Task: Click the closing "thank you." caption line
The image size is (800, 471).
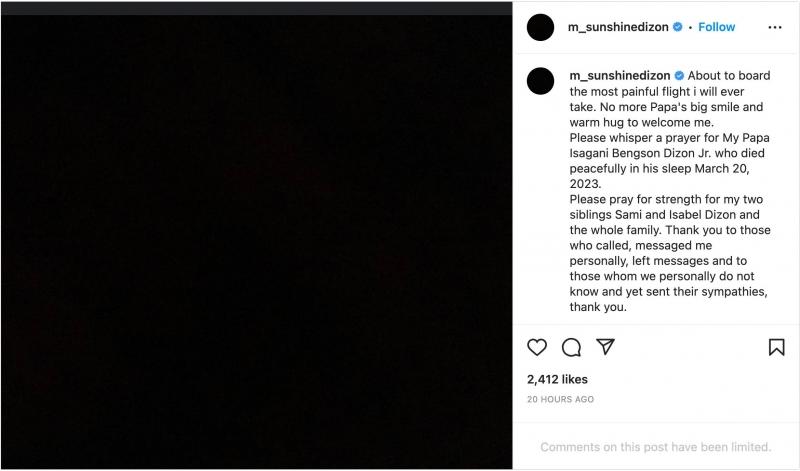Action: coord(598,308)
